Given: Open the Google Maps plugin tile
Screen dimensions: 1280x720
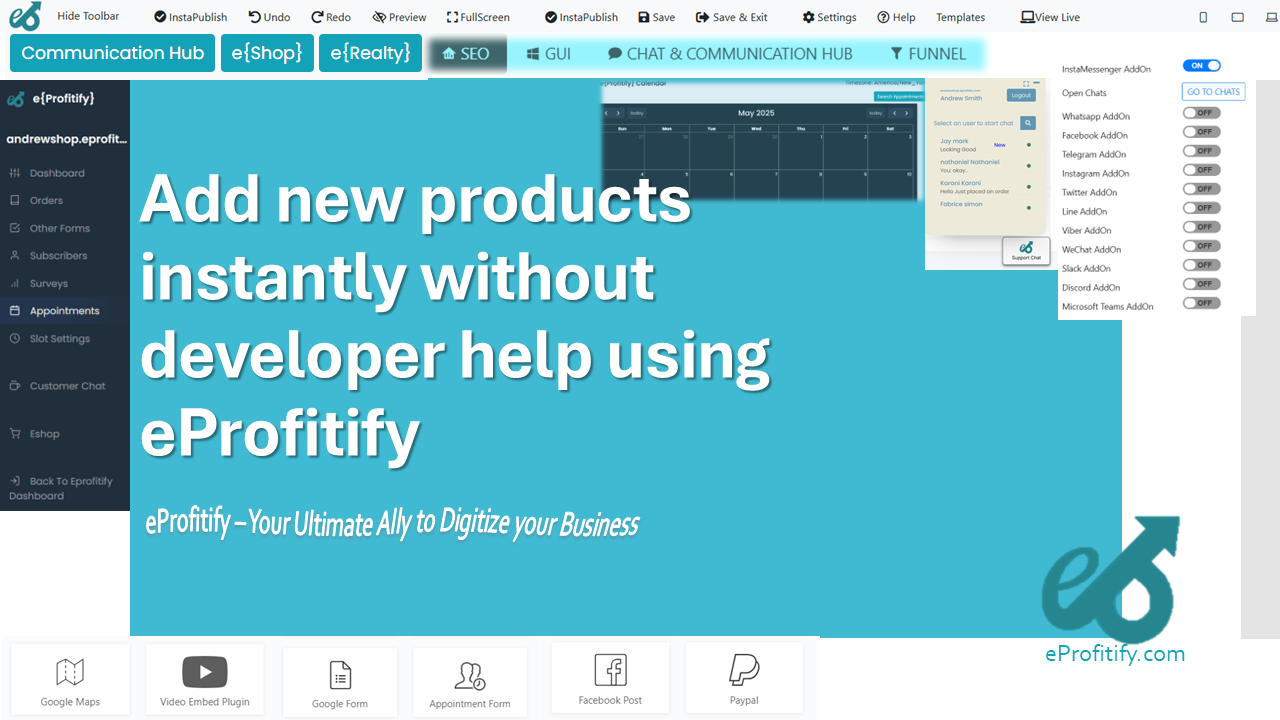Looking at the screenshot, I should click(70, 680).
